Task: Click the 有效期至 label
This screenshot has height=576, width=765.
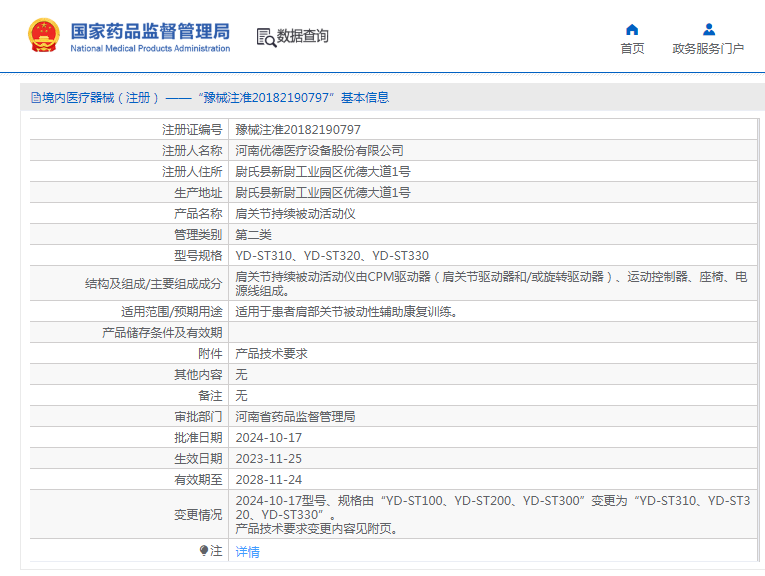Action: (198, 479)
